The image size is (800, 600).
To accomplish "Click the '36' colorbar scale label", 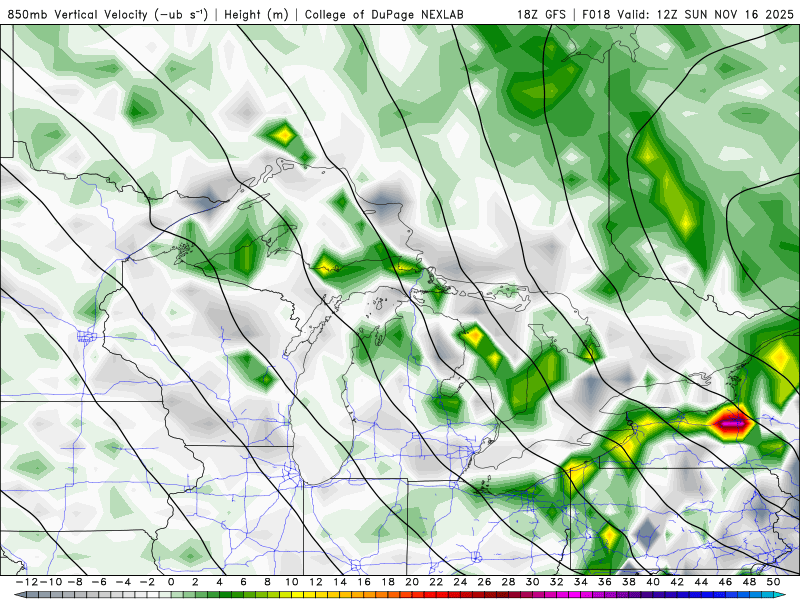I will pyautogui.click(x=605, y=582).
